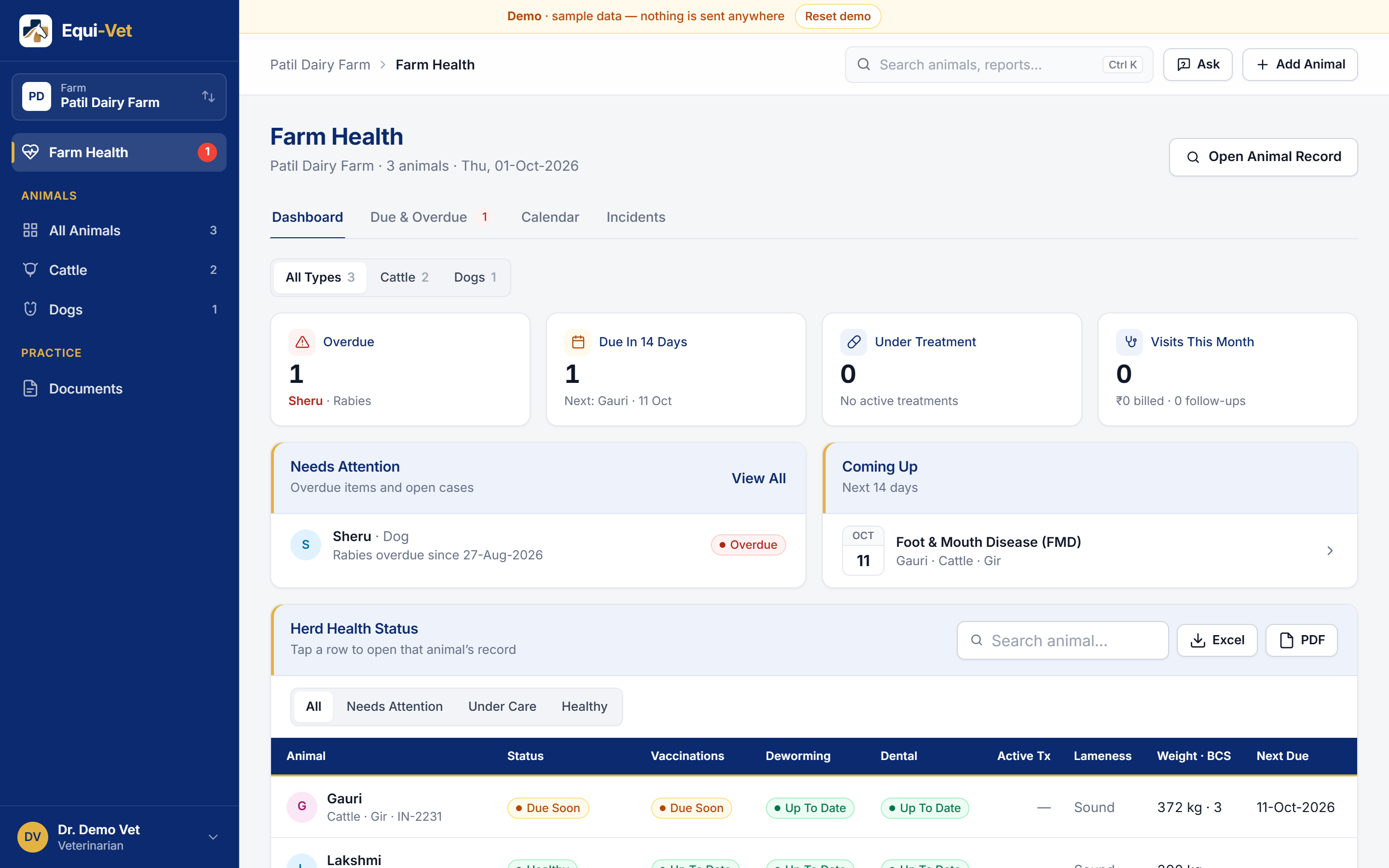Reset the demo data
The width and height of the screenshot is (1389, 868).
[x=837, y=16]
